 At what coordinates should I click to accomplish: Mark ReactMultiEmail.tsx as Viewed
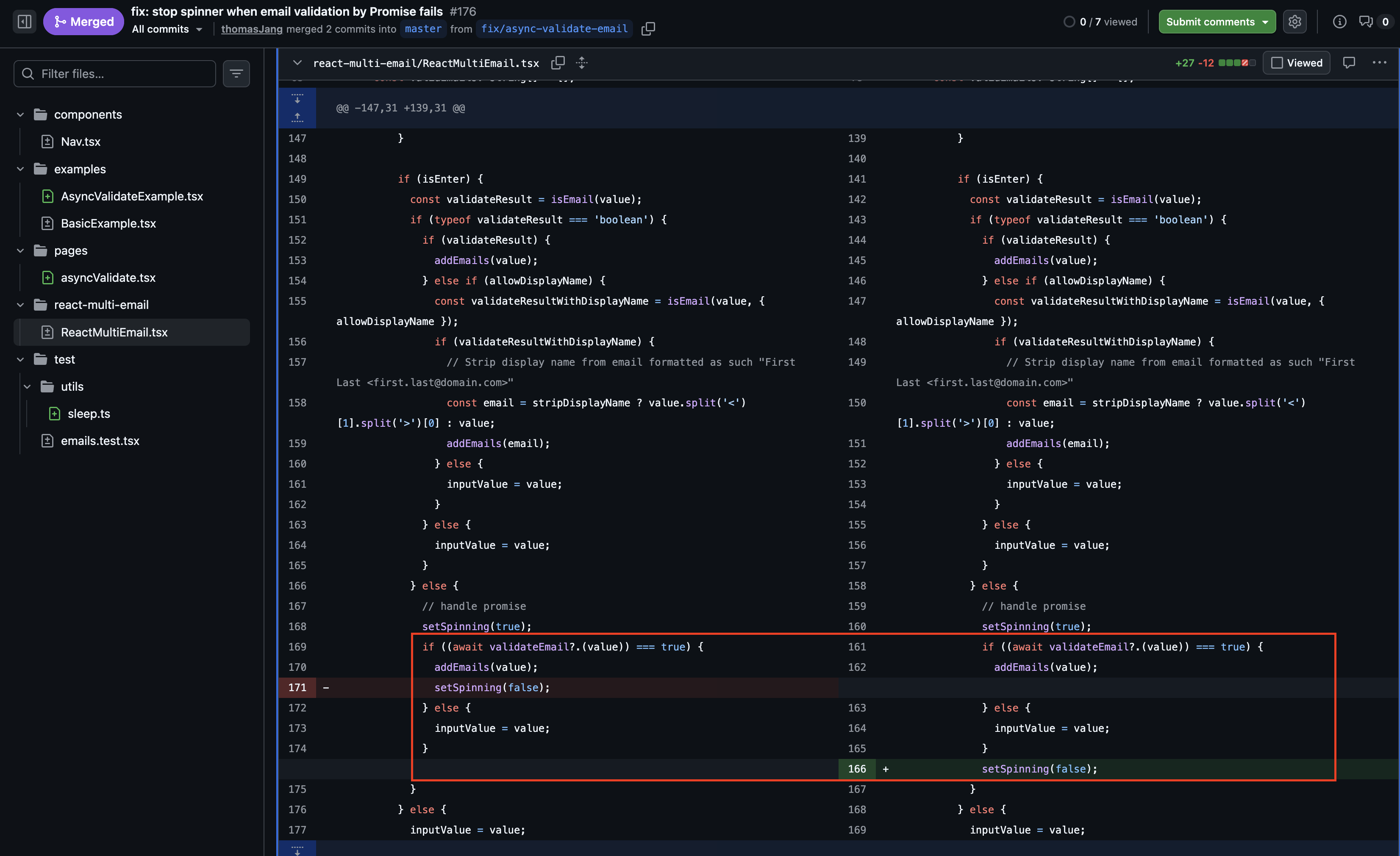pos(1296,63)
